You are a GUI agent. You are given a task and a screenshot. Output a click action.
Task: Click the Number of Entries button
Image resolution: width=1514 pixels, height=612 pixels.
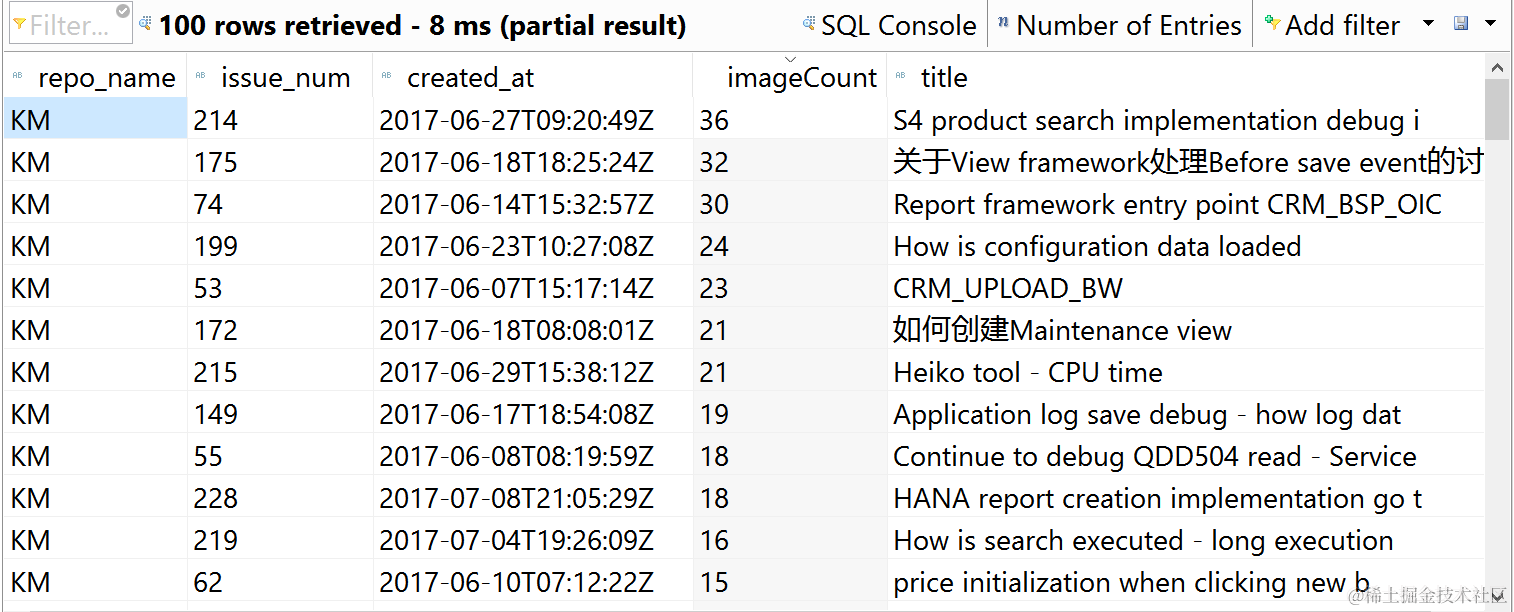1128,25
